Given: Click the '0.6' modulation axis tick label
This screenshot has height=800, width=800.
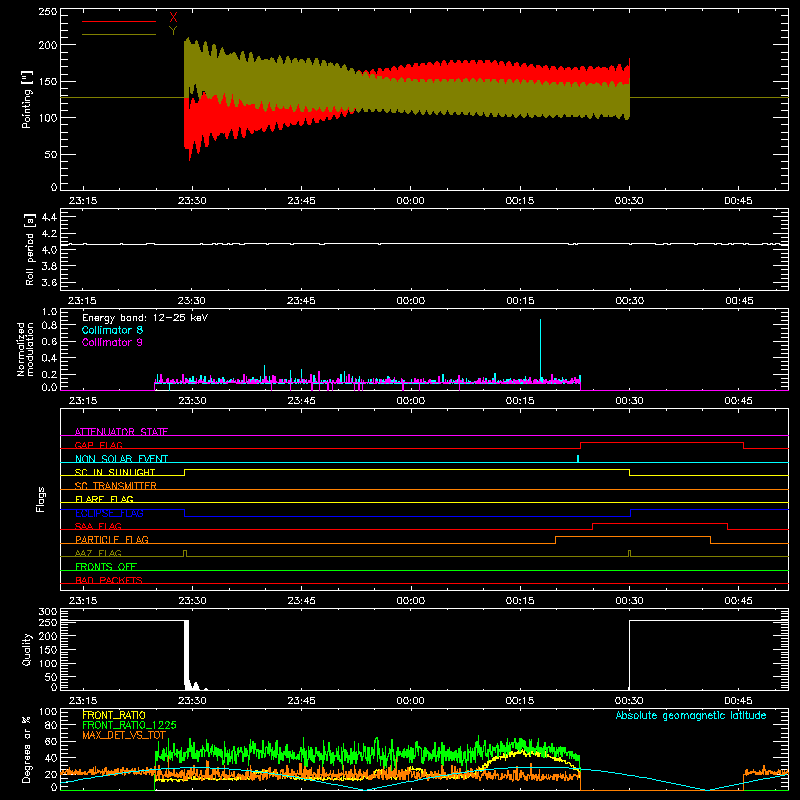Looking at the screenshot, I should [x=49, y=341].
